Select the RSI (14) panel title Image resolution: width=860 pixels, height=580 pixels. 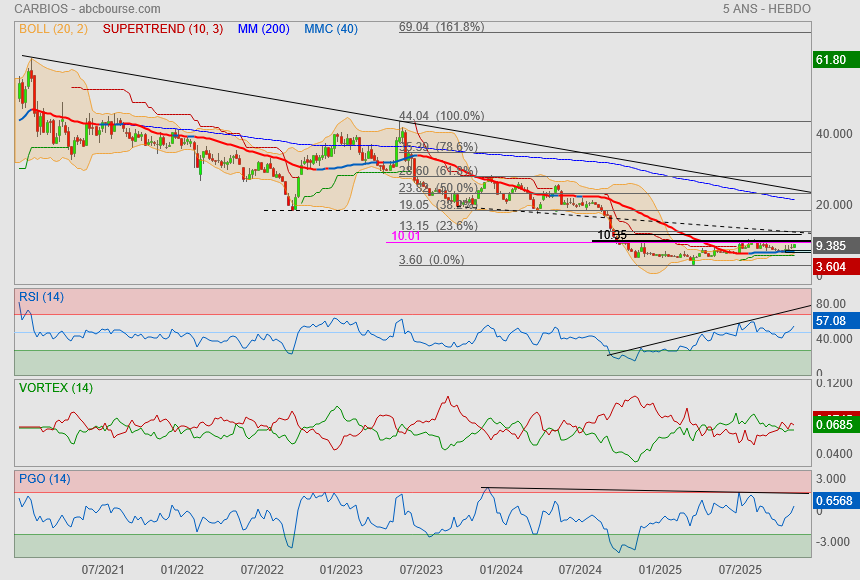pyautogui.click(x=41, y=296)
